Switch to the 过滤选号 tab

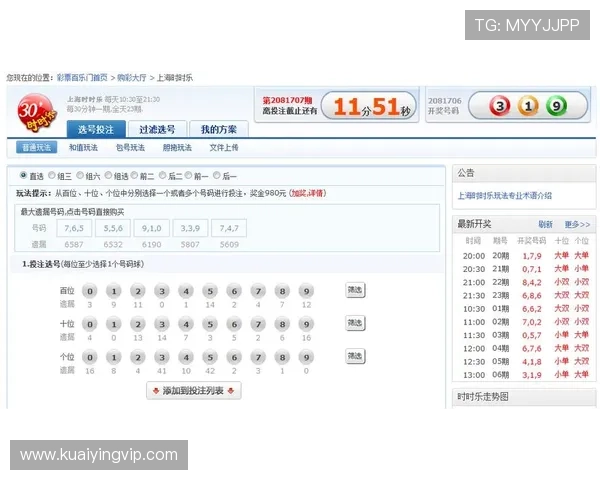click(x=157, y=129)
